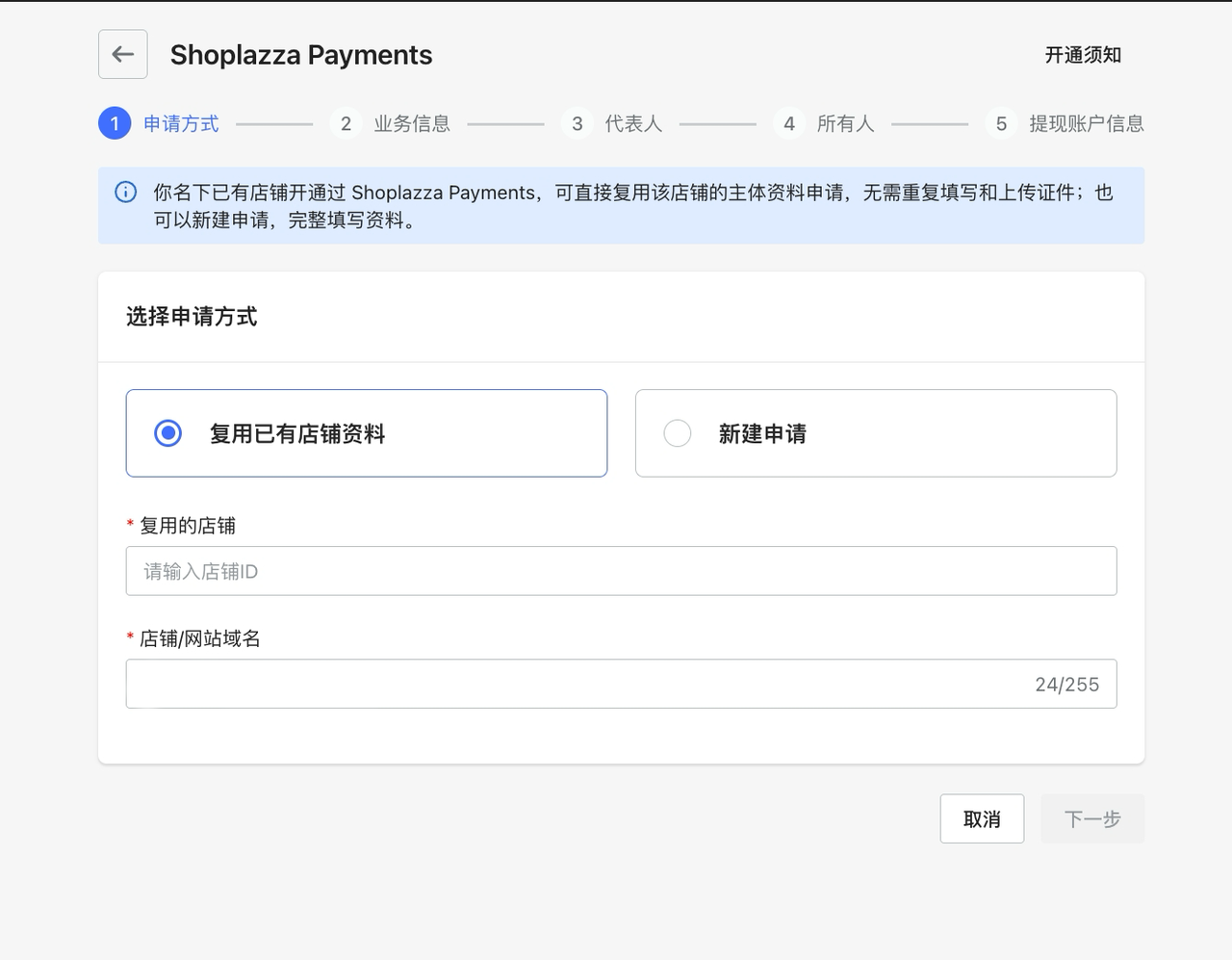Click the 复用的店铺 field label
Viewport: 1232px width, 960px height.
(x=188, y=526)
